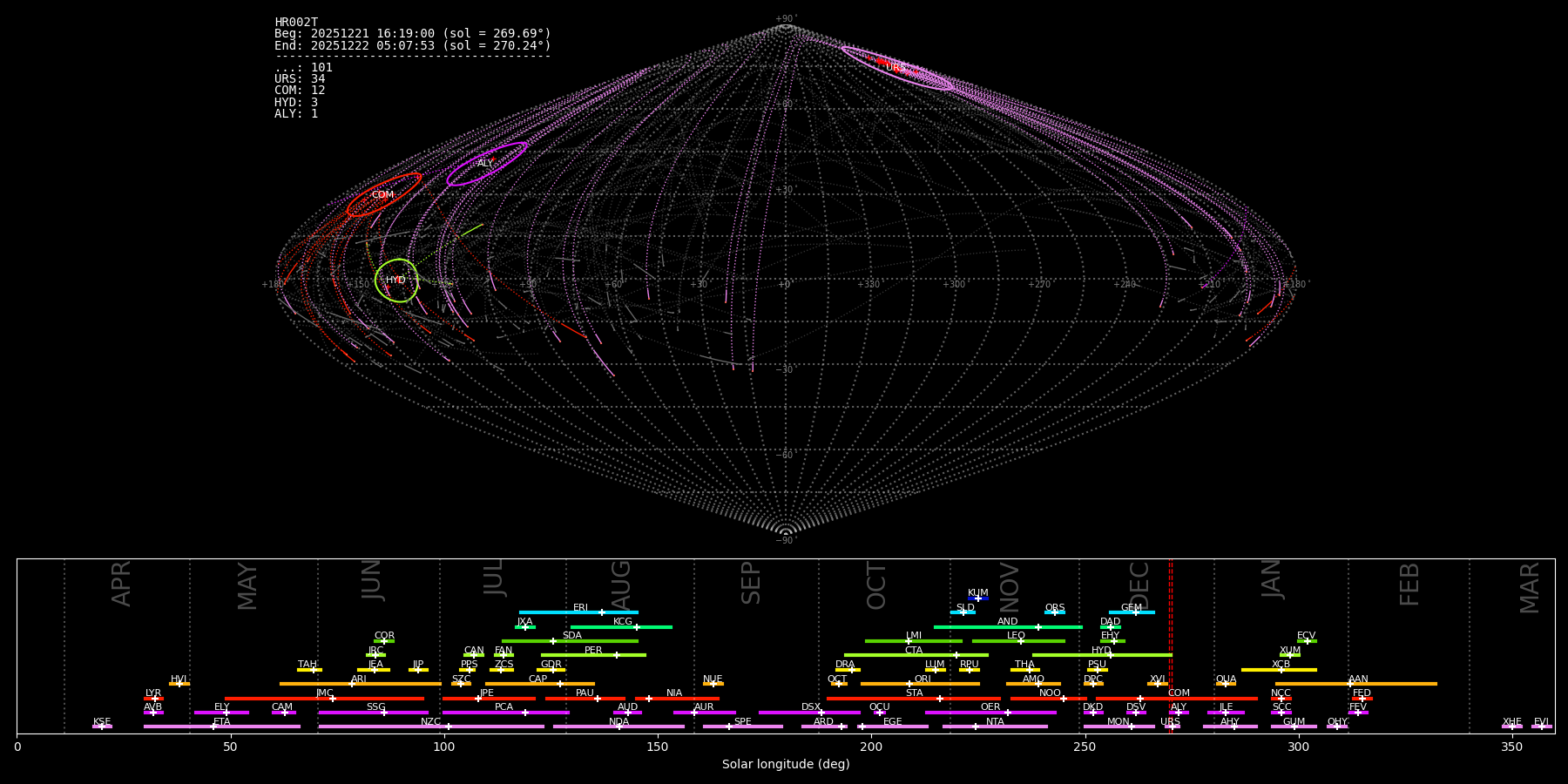The image size is (1568, 784).
Task: Click the KSE shower label
Action: point(102,722)
